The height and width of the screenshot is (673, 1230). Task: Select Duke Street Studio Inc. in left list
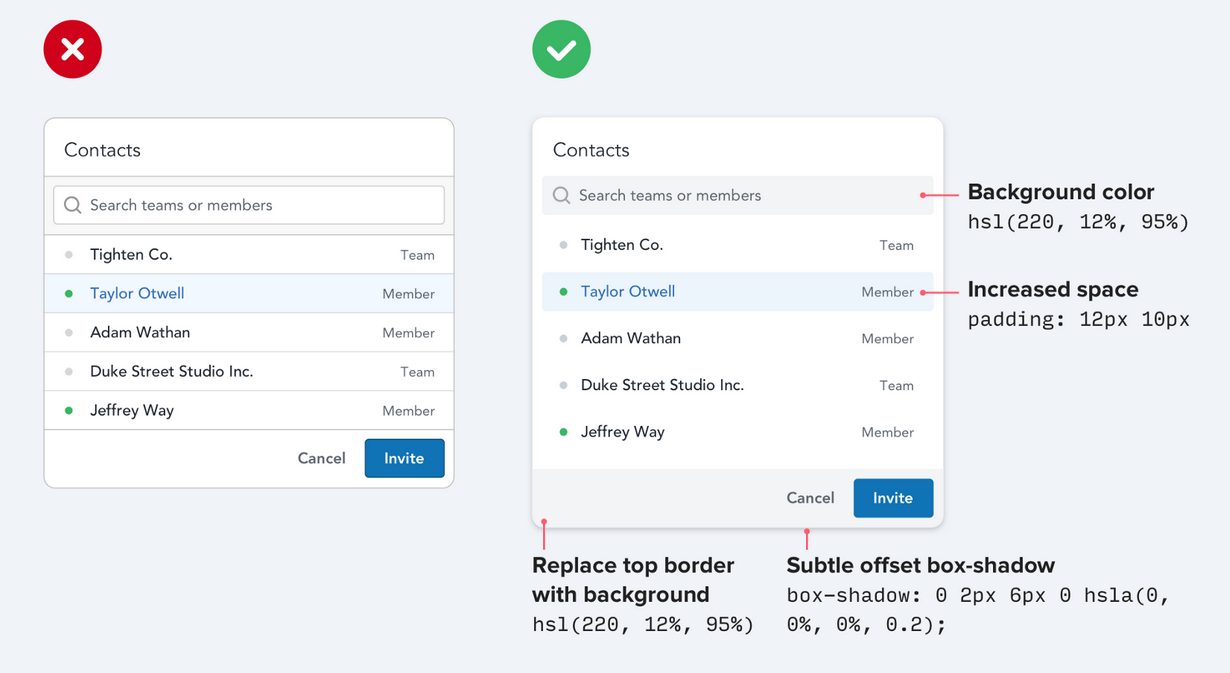point(171,371)
